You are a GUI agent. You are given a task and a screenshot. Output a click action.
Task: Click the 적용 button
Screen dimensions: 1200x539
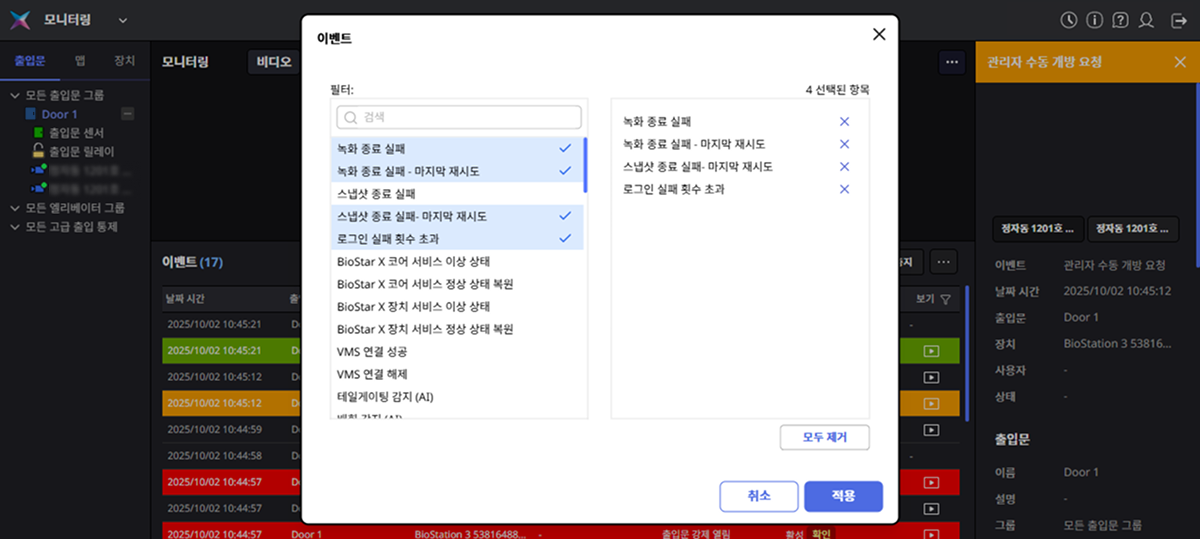[843, 496]
